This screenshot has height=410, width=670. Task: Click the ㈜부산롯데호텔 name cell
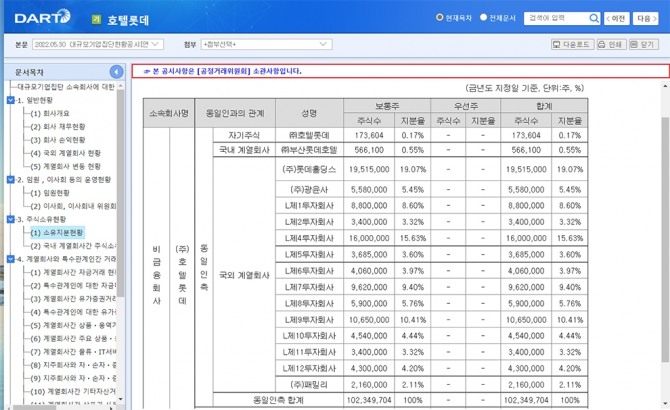[309, 150]
